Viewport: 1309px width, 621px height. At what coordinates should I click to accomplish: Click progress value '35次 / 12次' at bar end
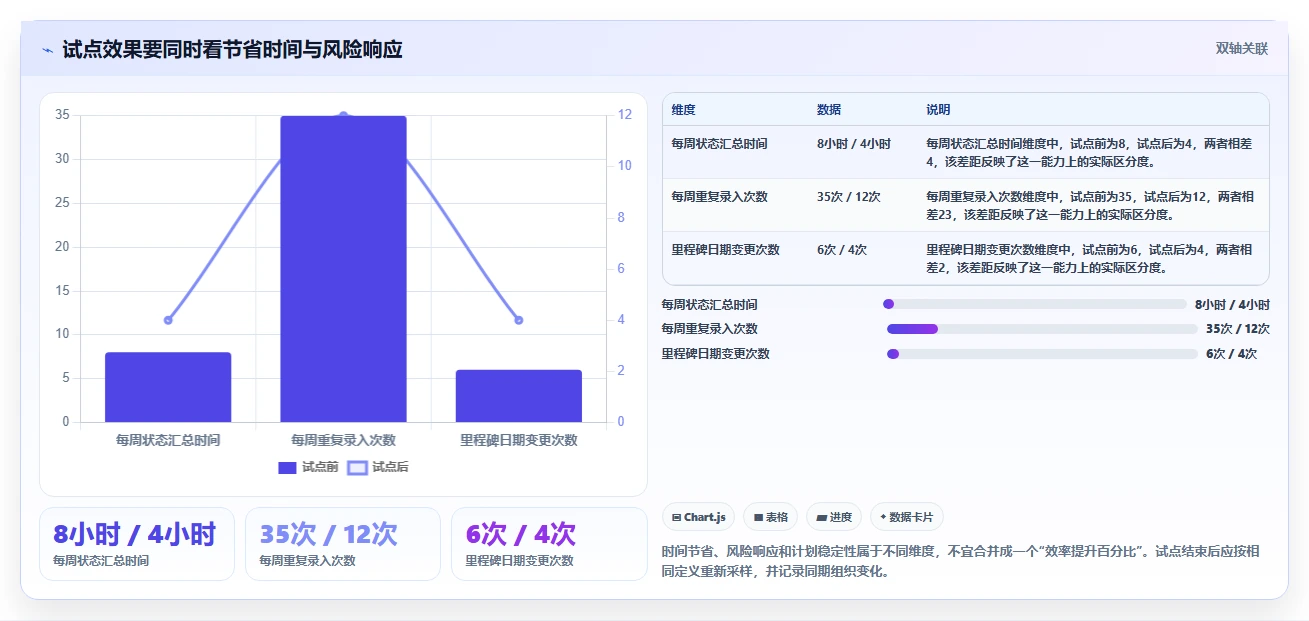[x=1238, y=329]
